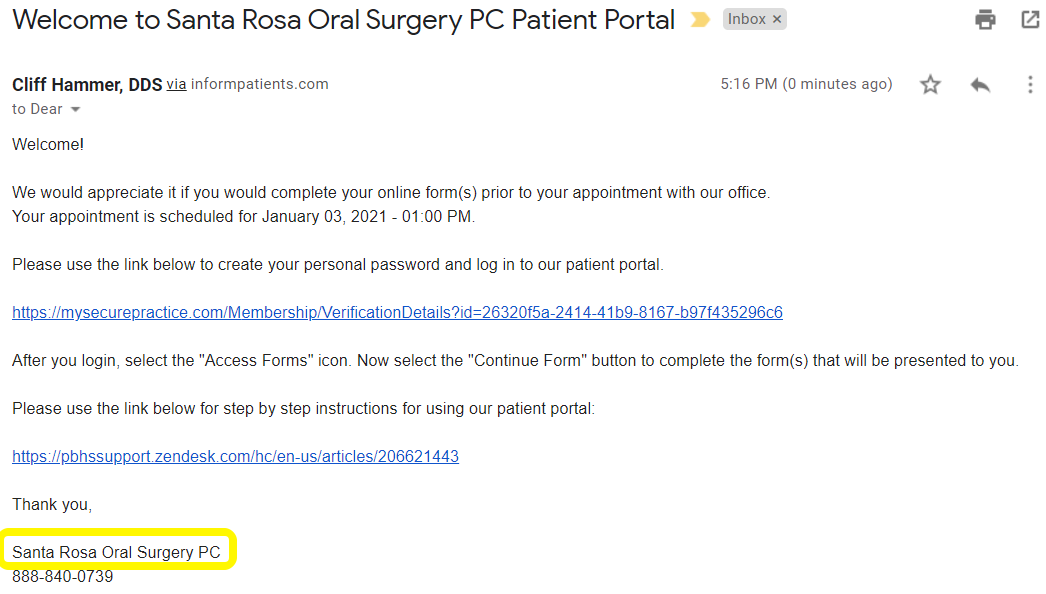Screen dimensions: 1046x594
Task: Click the informpatients.com sender domain
Action: pos(260,85)
